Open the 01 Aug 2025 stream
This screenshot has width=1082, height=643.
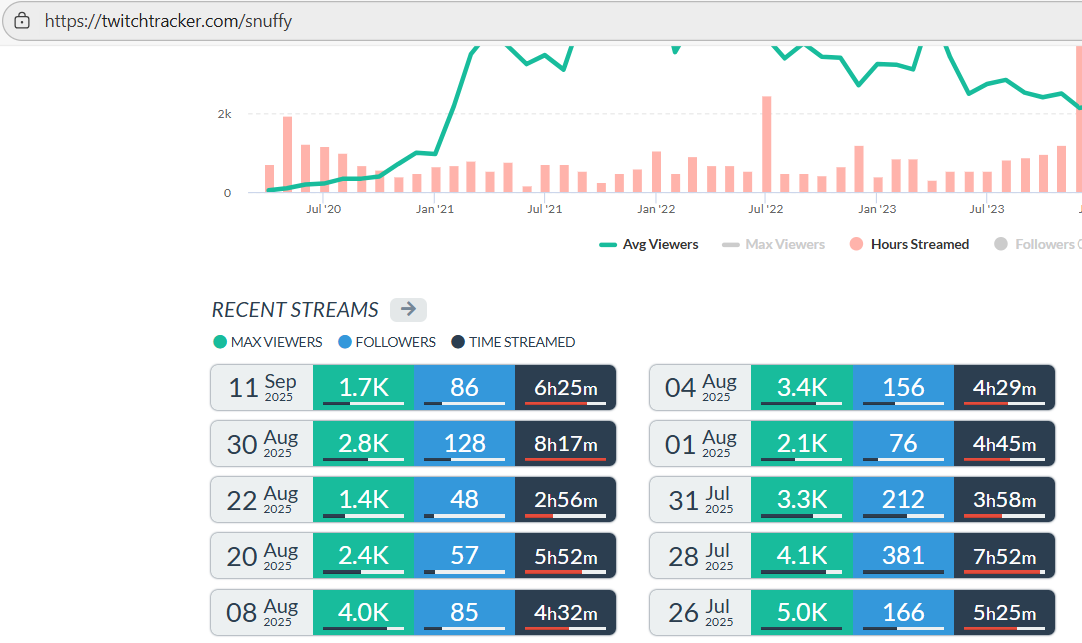point(852,444)
